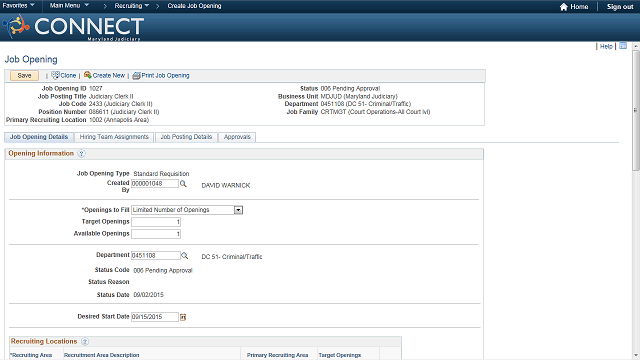This screenshot has height=360, width=640.
Task: Open the Main Menu dropdown
Action: coord(69,5)
